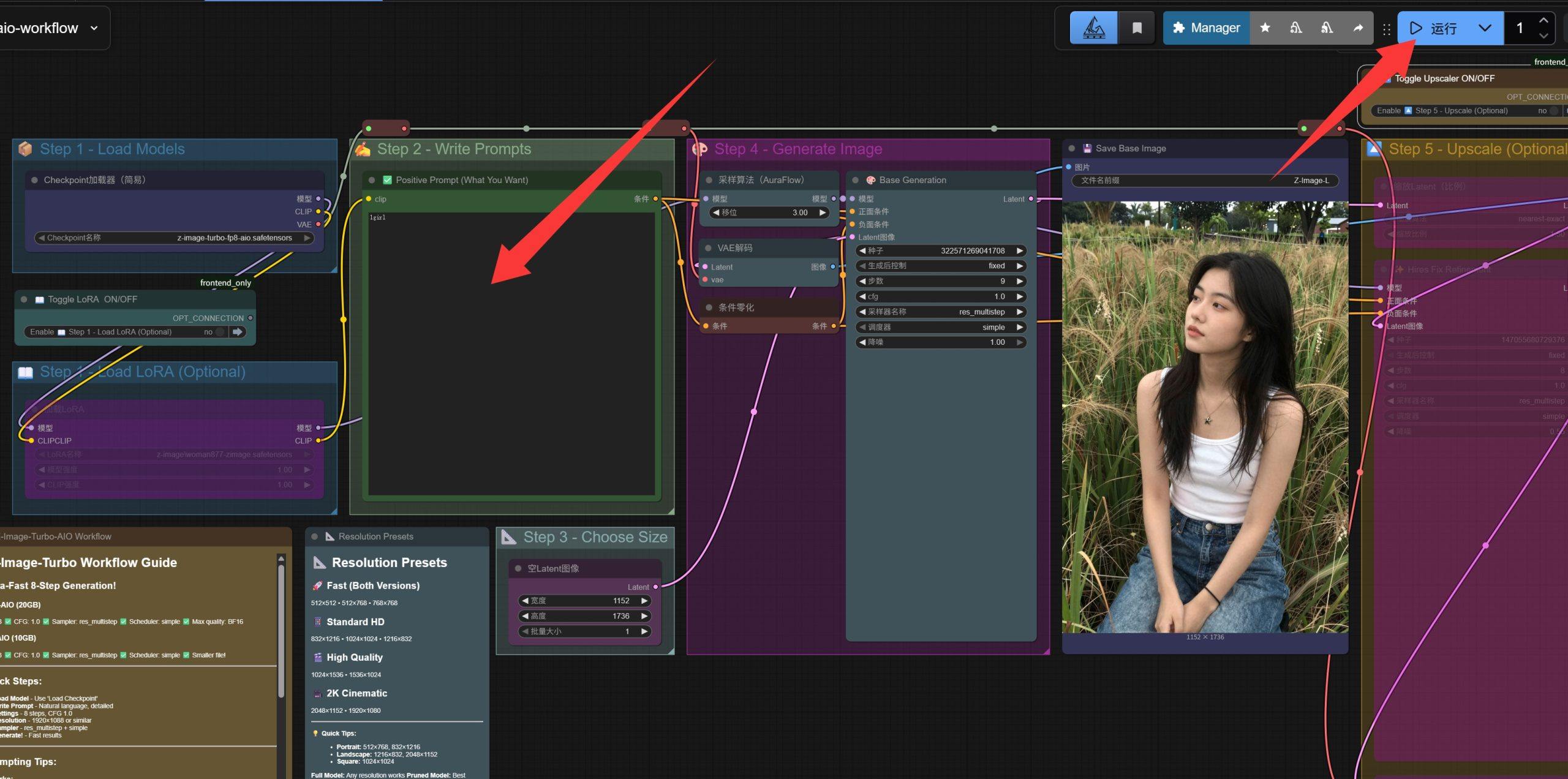
Task: Click the first vacuum cleanup icon
Action: 1296,28
